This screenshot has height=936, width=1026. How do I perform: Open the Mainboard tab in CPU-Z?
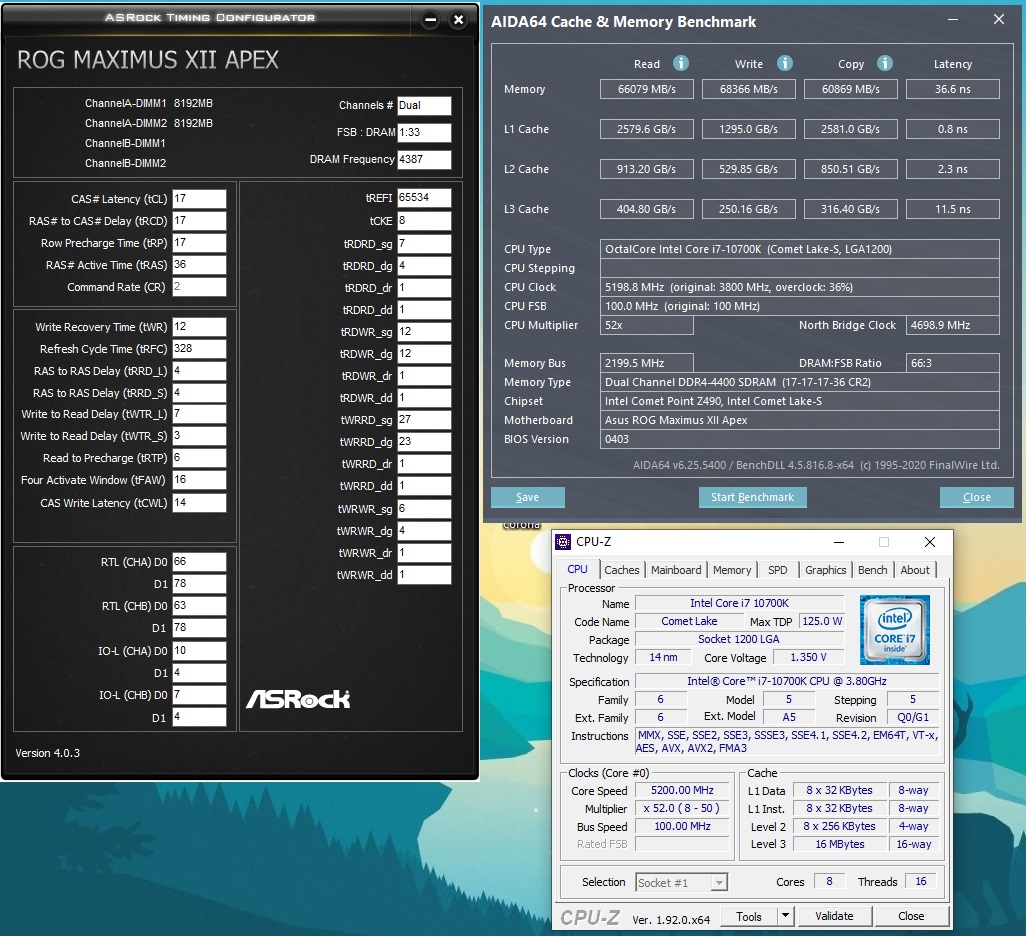pyautogui.click(x=676, y=570)
